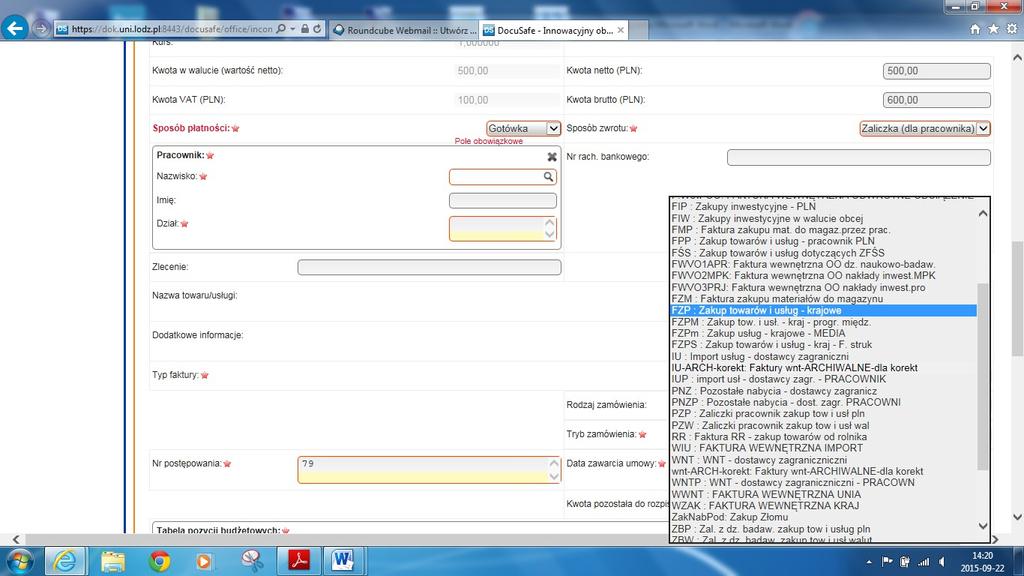1024x576 pixels.
Task: Open network signal icon in system tray
Action: (x=923, y=562)
